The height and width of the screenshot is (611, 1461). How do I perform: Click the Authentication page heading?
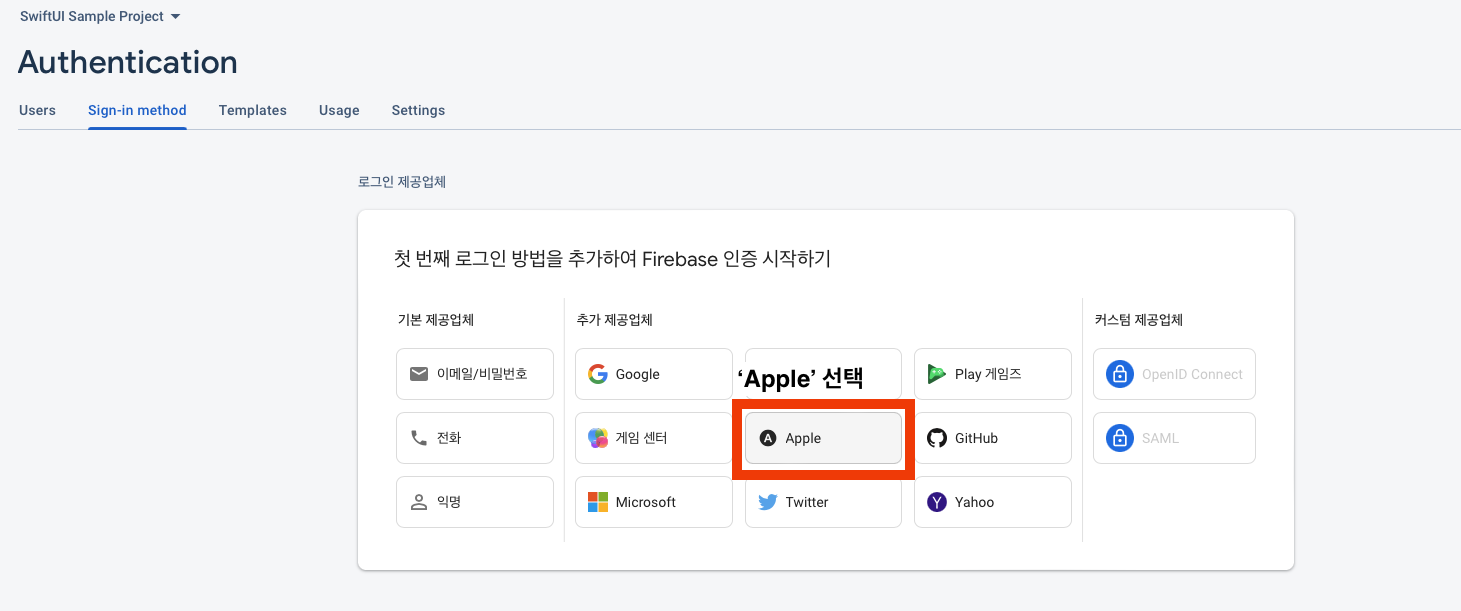pyautogui.click(x=128, y=62)
